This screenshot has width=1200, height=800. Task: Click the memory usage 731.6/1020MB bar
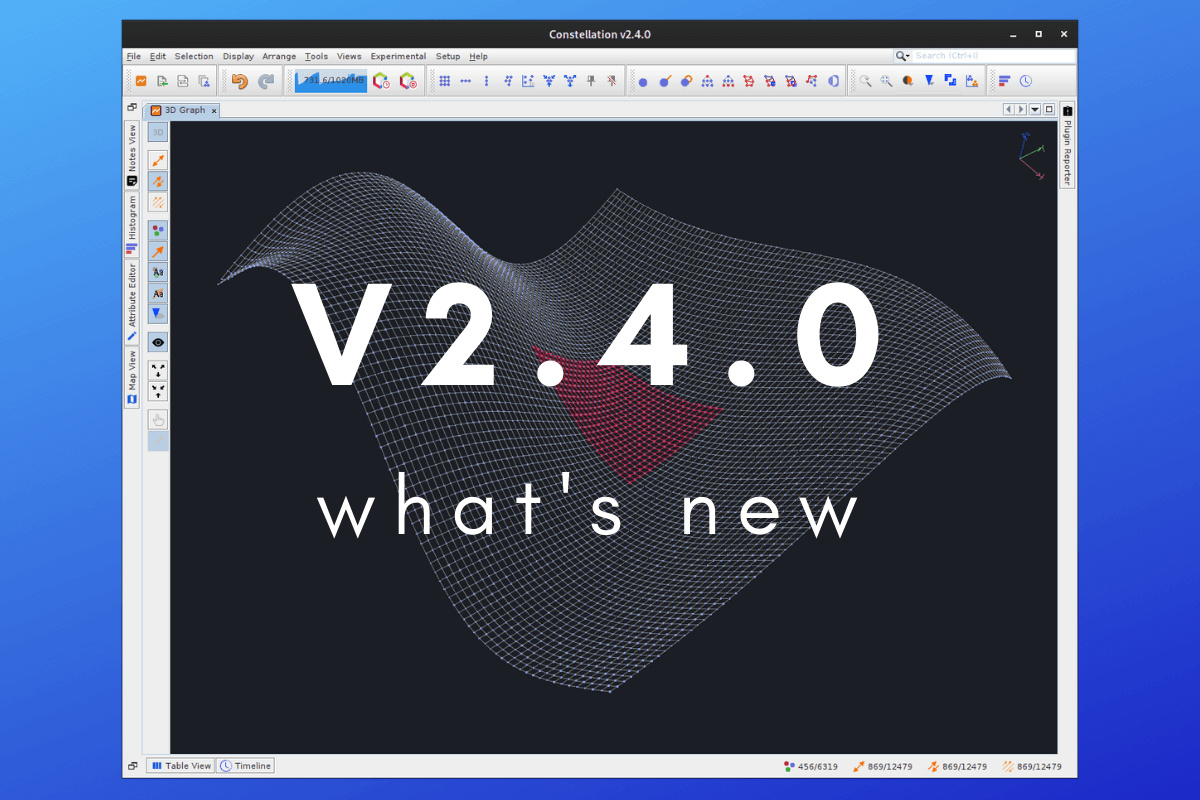pos(330,81)
